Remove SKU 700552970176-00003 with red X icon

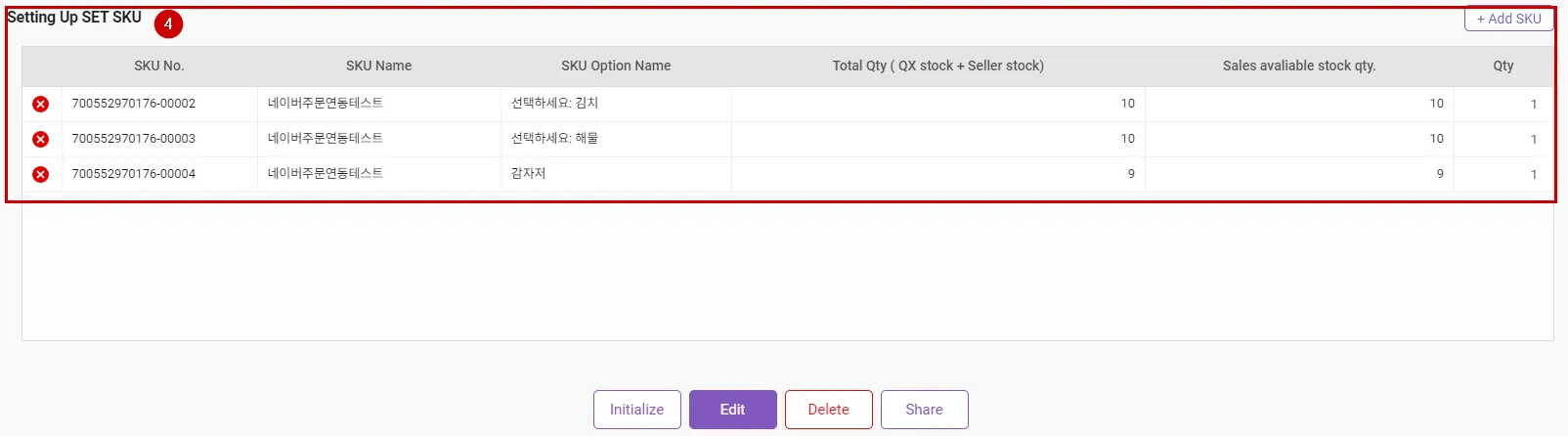pos(40,139)
